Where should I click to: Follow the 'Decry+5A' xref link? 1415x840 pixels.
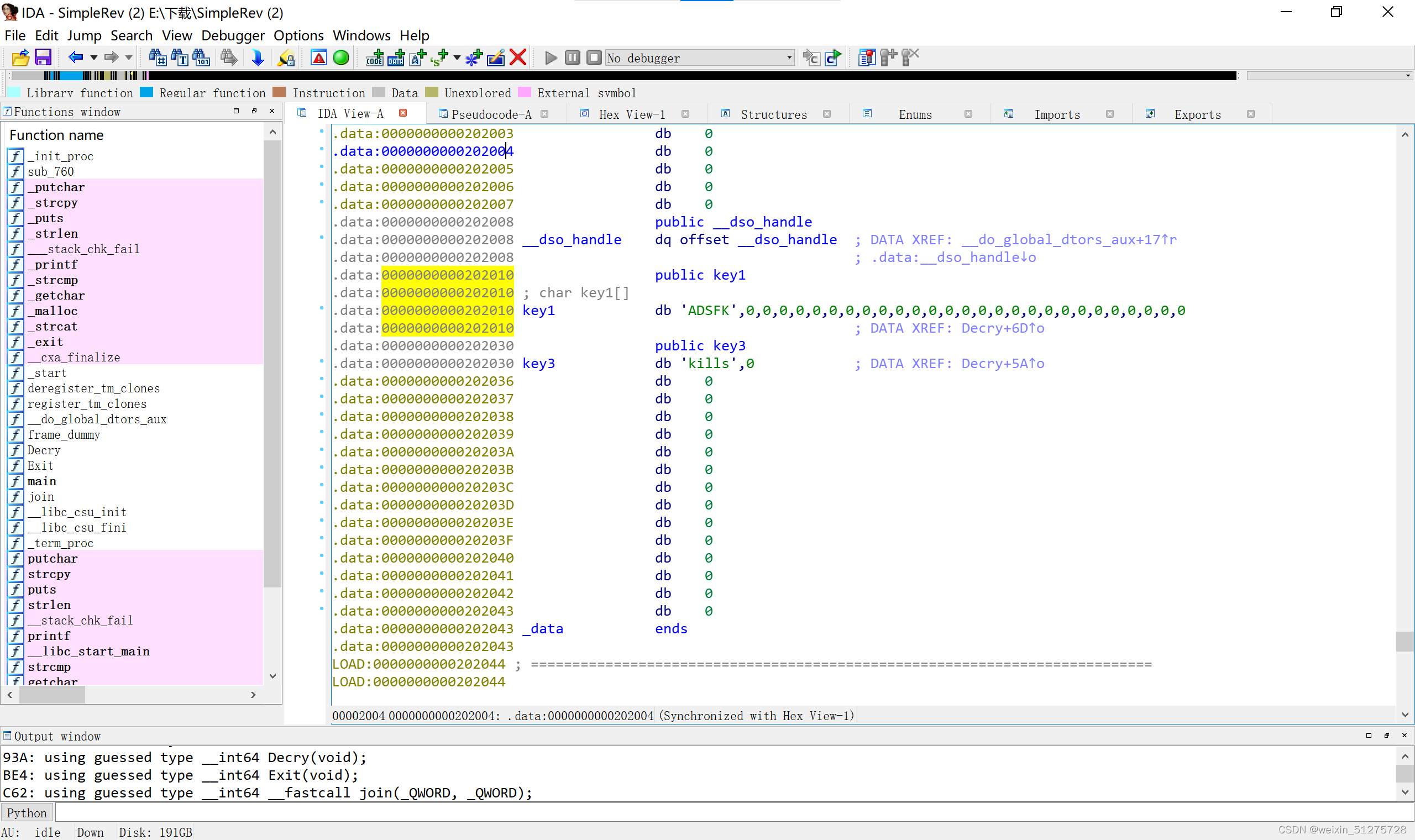1003,364
